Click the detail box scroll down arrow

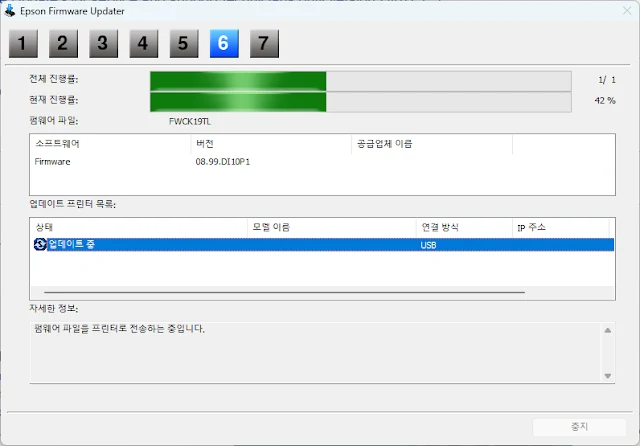coord(606,376)
